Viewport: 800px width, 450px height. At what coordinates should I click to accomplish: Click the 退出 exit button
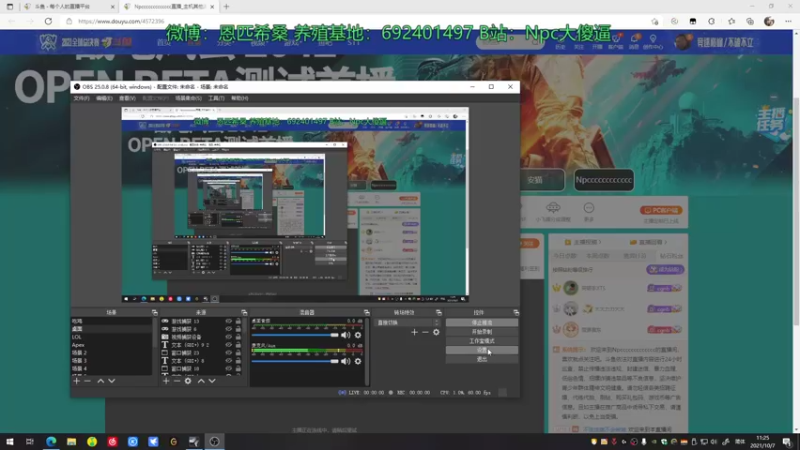[x=482, y=359]
